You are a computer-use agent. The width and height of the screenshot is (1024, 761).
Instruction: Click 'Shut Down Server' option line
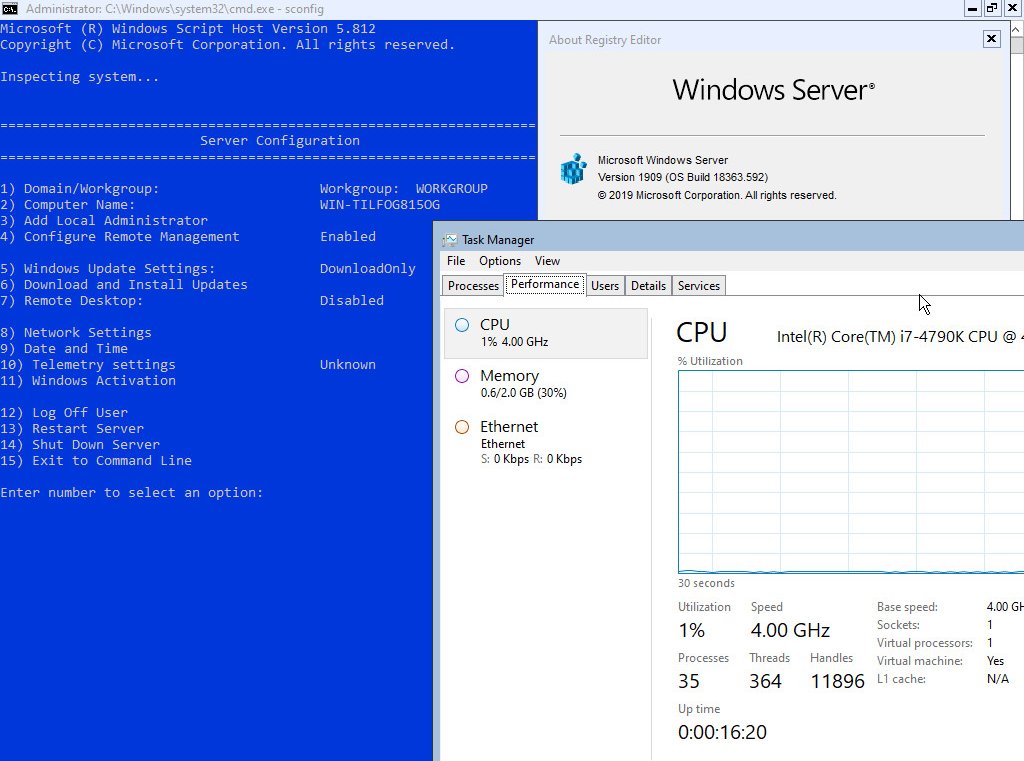click(x=80, y=445)
